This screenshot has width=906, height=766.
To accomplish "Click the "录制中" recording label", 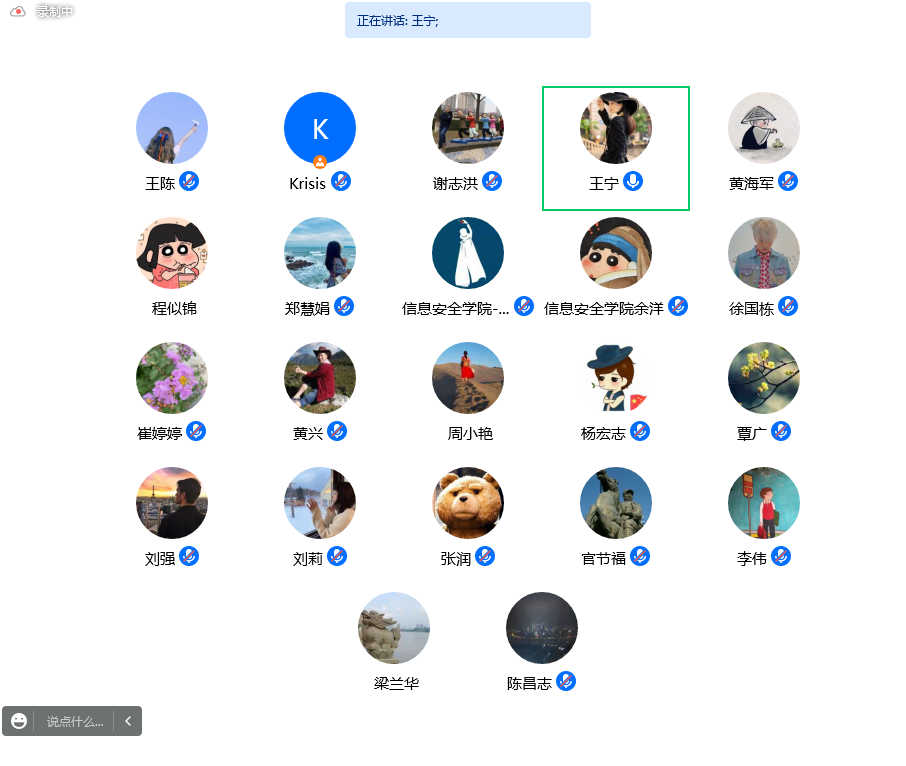I will (x=55, y=12).
